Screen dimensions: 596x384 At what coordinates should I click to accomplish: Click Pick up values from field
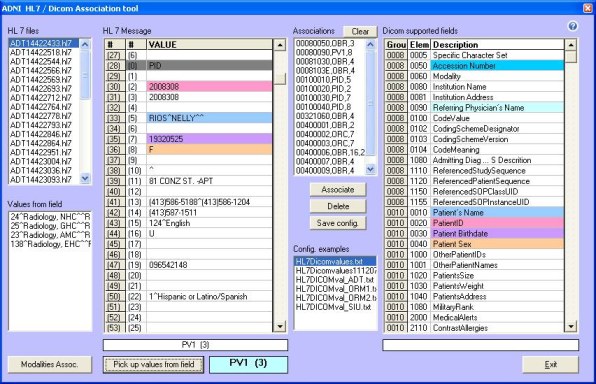(x=154, y=364)
